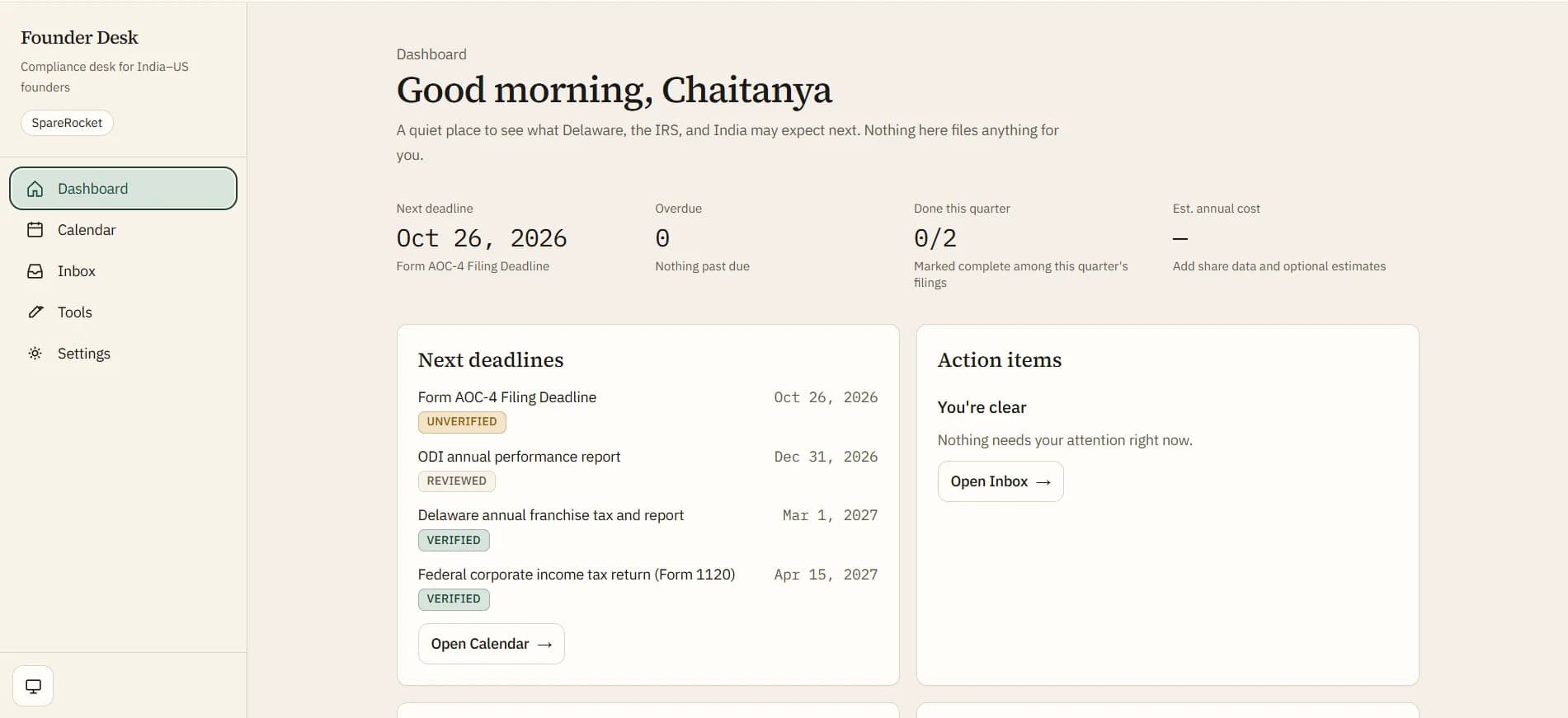Click 'Add share data and optional estimates'
Image resolution: width=1568 pixels, height=718 pixels.
click(1279, 266)
